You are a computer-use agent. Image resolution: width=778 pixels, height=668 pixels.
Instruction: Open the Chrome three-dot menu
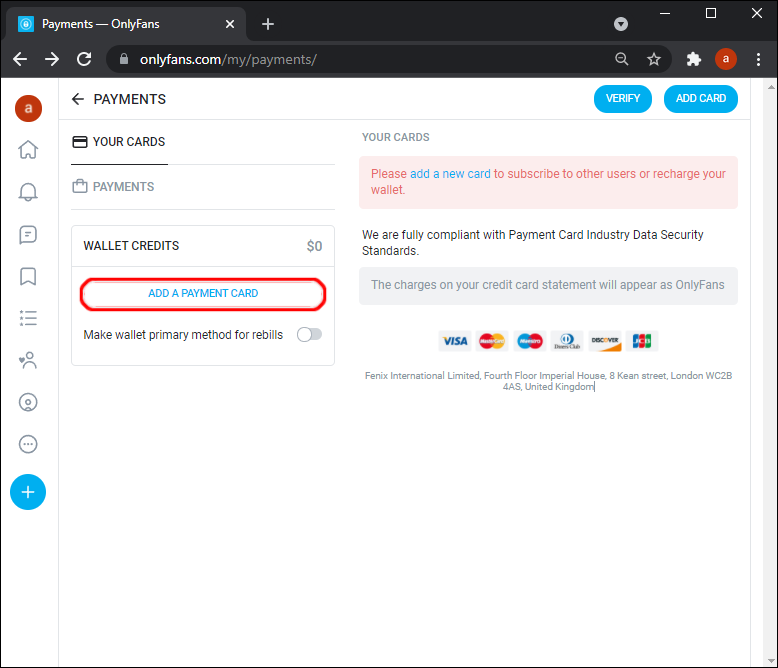tap(758, 59)
